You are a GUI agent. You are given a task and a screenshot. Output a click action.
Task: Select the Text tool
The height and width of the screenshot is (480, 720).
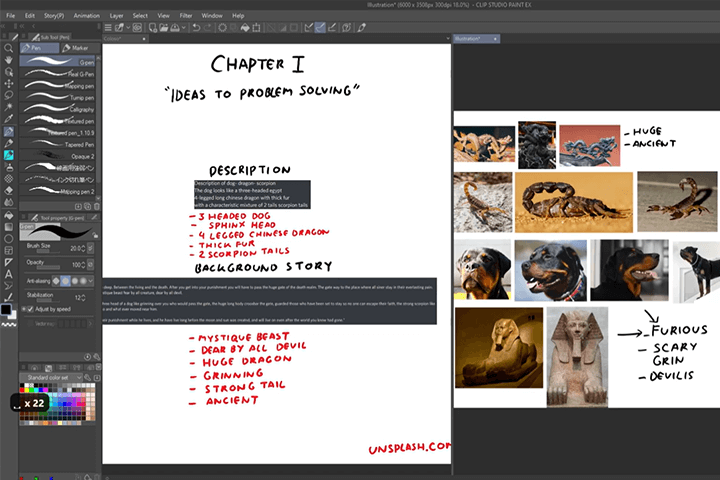point(8,274)
